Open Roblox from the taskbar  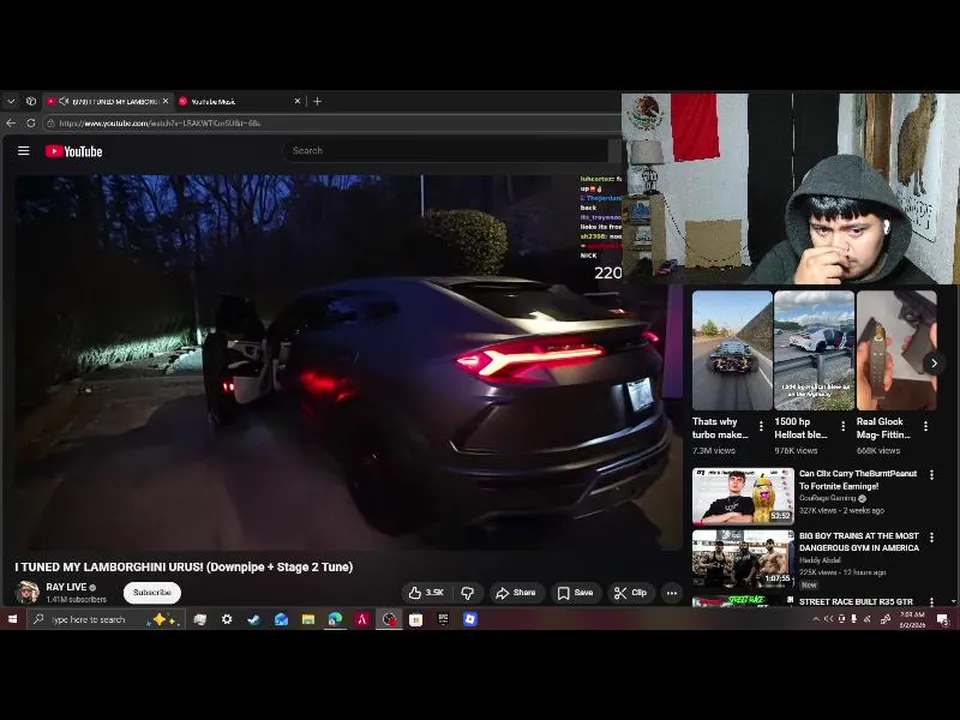click(470, 620)
